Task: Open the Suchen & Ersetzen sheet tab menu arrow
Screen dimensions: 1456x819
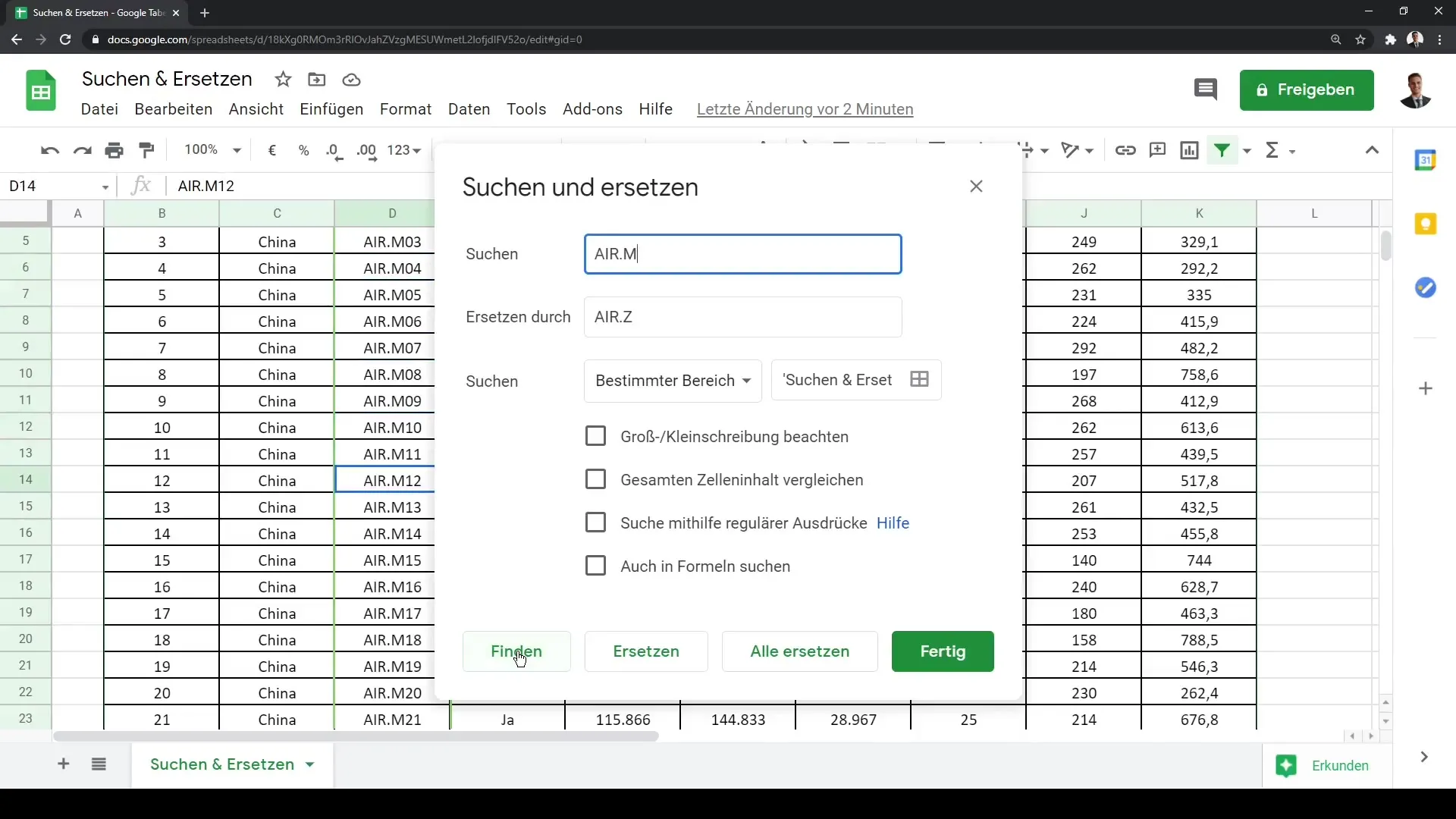Action: 309,764
